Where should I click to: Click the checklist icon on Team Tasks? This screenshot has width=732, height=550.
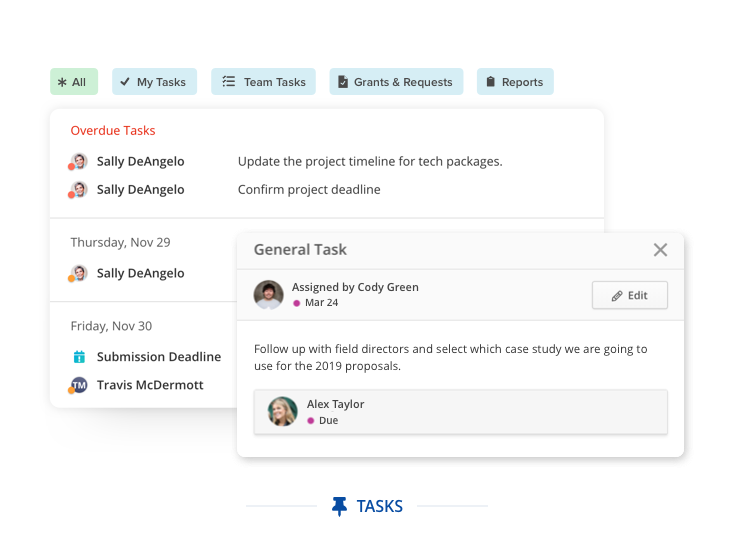coord(229,81)
